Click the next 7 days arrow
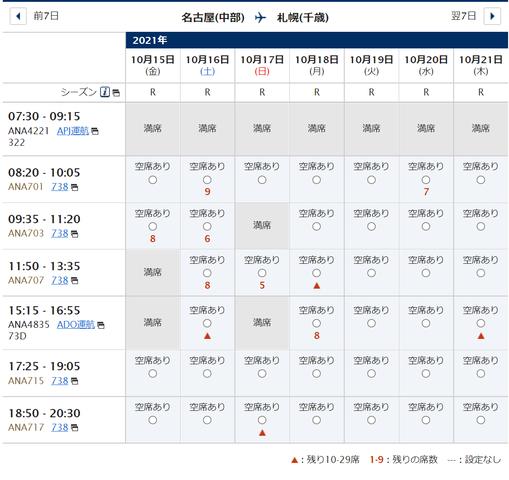509x480 pixels. pos(492,16)
